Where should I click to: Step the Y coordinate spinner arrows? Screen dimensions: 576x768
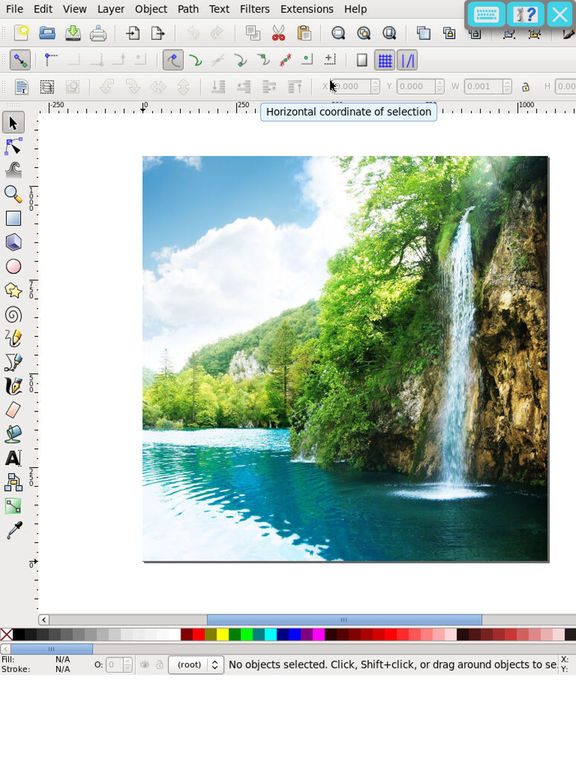440,87
